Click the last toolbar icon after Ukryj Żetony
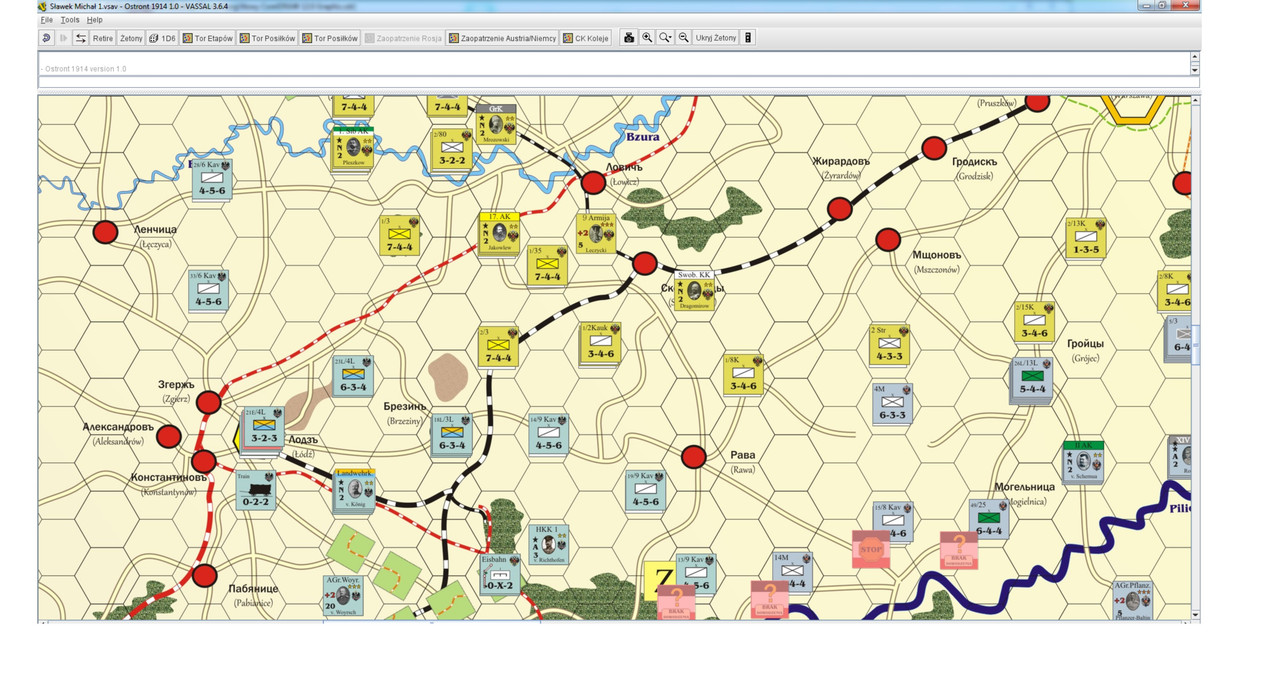The width and height of the screenshot is (1280, 693). pos(748,38)
